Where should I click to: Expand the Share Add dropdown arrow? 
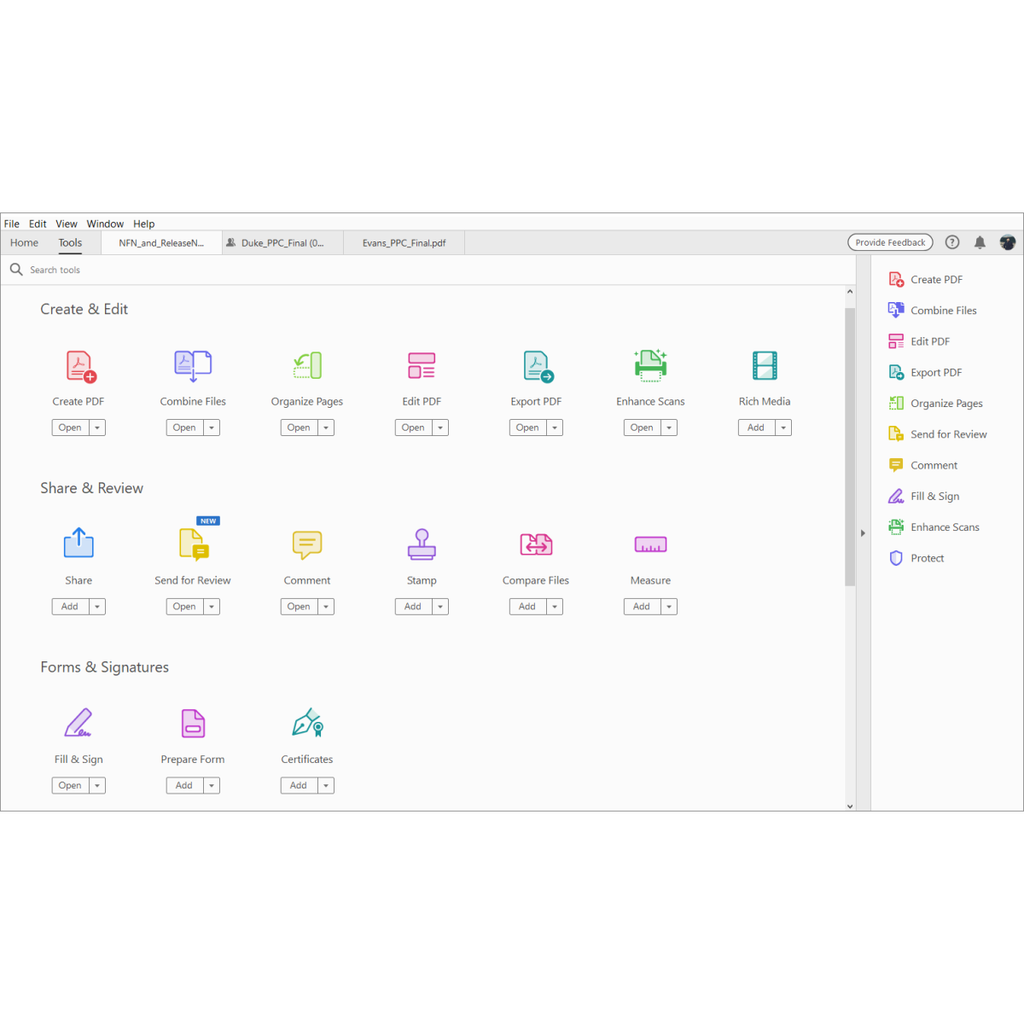99,606
